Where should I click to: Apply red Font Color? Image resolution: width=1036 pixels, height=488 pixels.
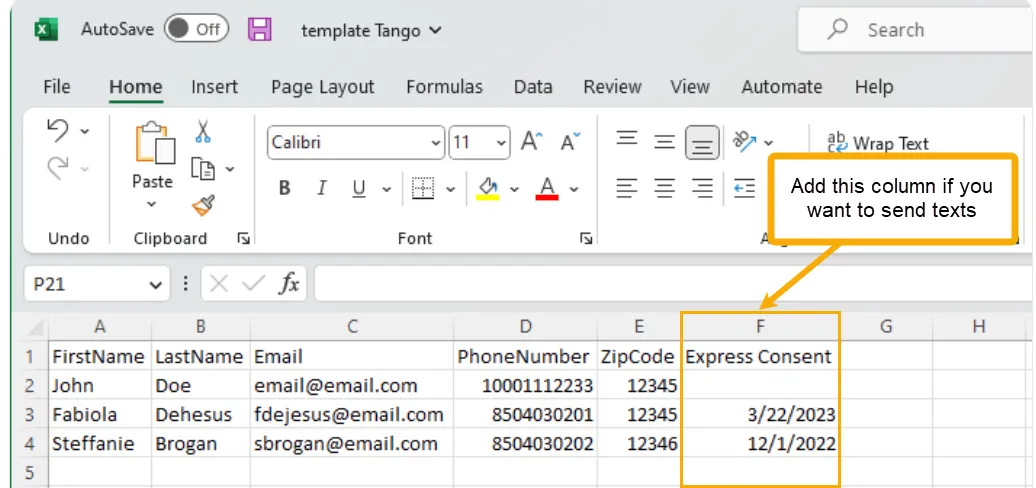pos(547,188)
